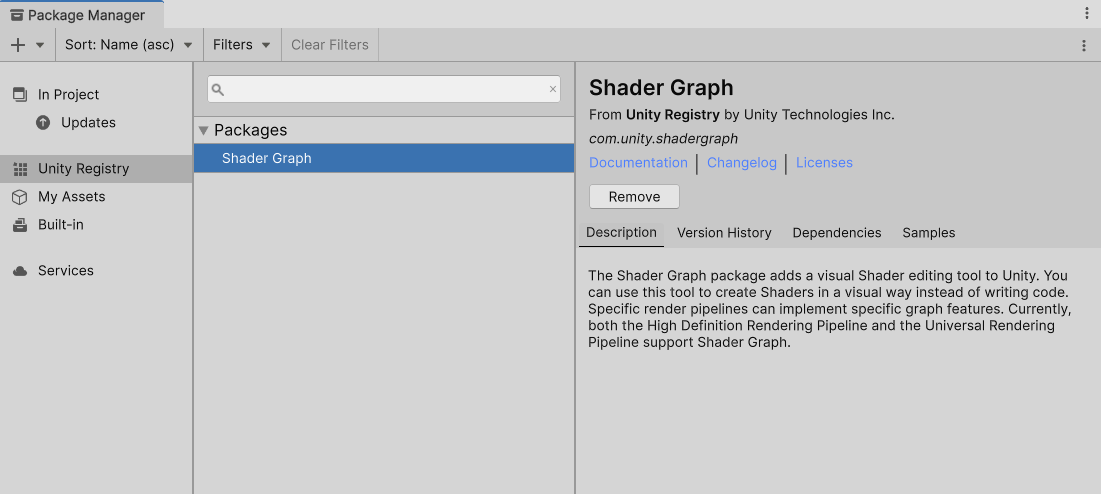This screenshot has width=1101, height=494.
Task: Clear the search field with the x
Action: pos(552,89)
